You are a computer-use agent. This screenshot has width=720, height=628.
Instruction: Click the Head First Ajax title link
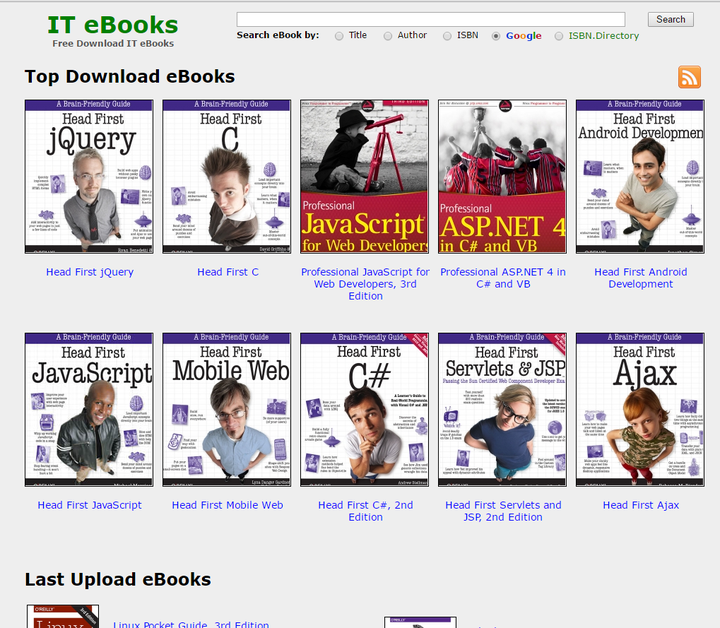point(641,505)
